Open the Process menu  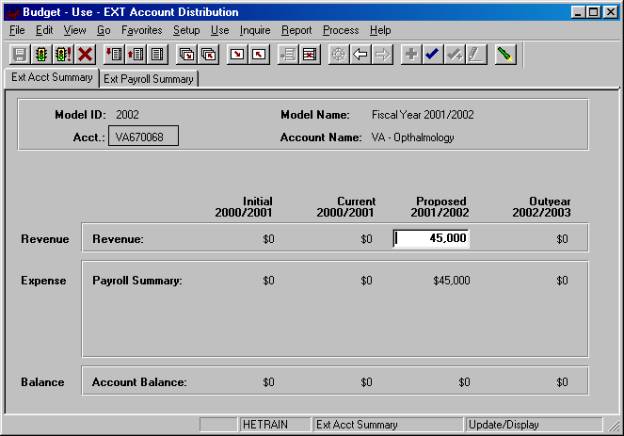coord(342,30)
